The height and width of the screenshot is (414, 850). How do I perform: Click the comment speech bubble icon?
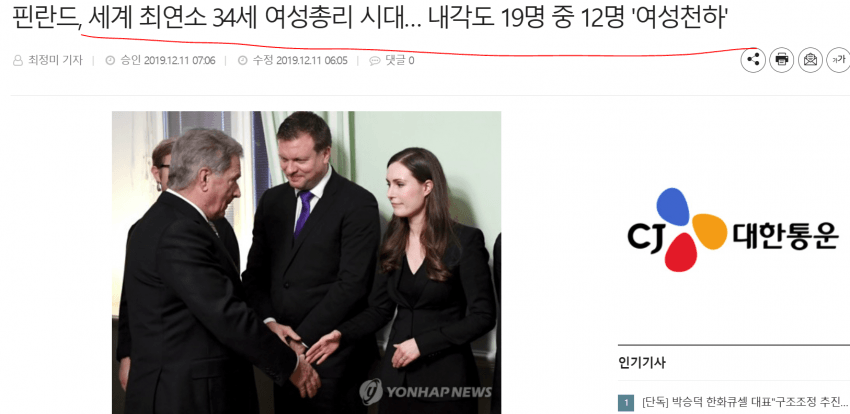(x=375, y=61)
